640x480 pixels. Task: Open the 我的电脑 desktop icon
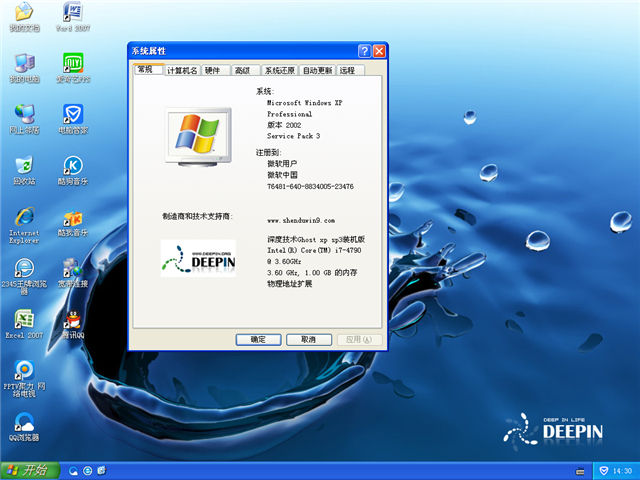click(24, 68)
